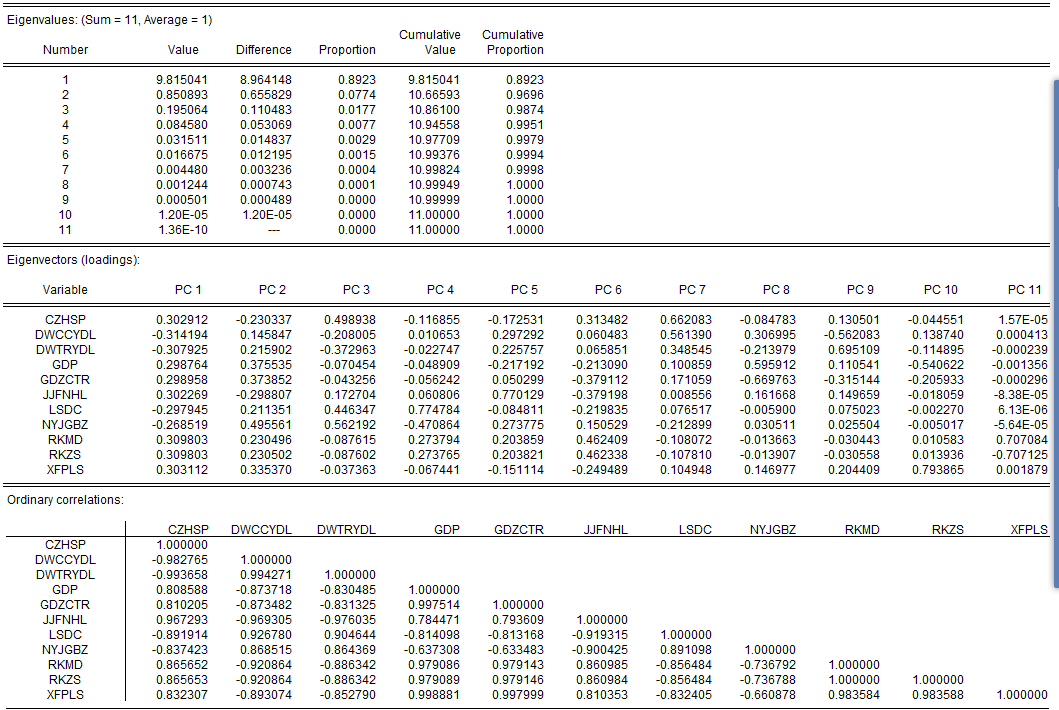Select the Cumulative Value column header
Screen dimensions: 1059x710
click(x=430, y=43)
